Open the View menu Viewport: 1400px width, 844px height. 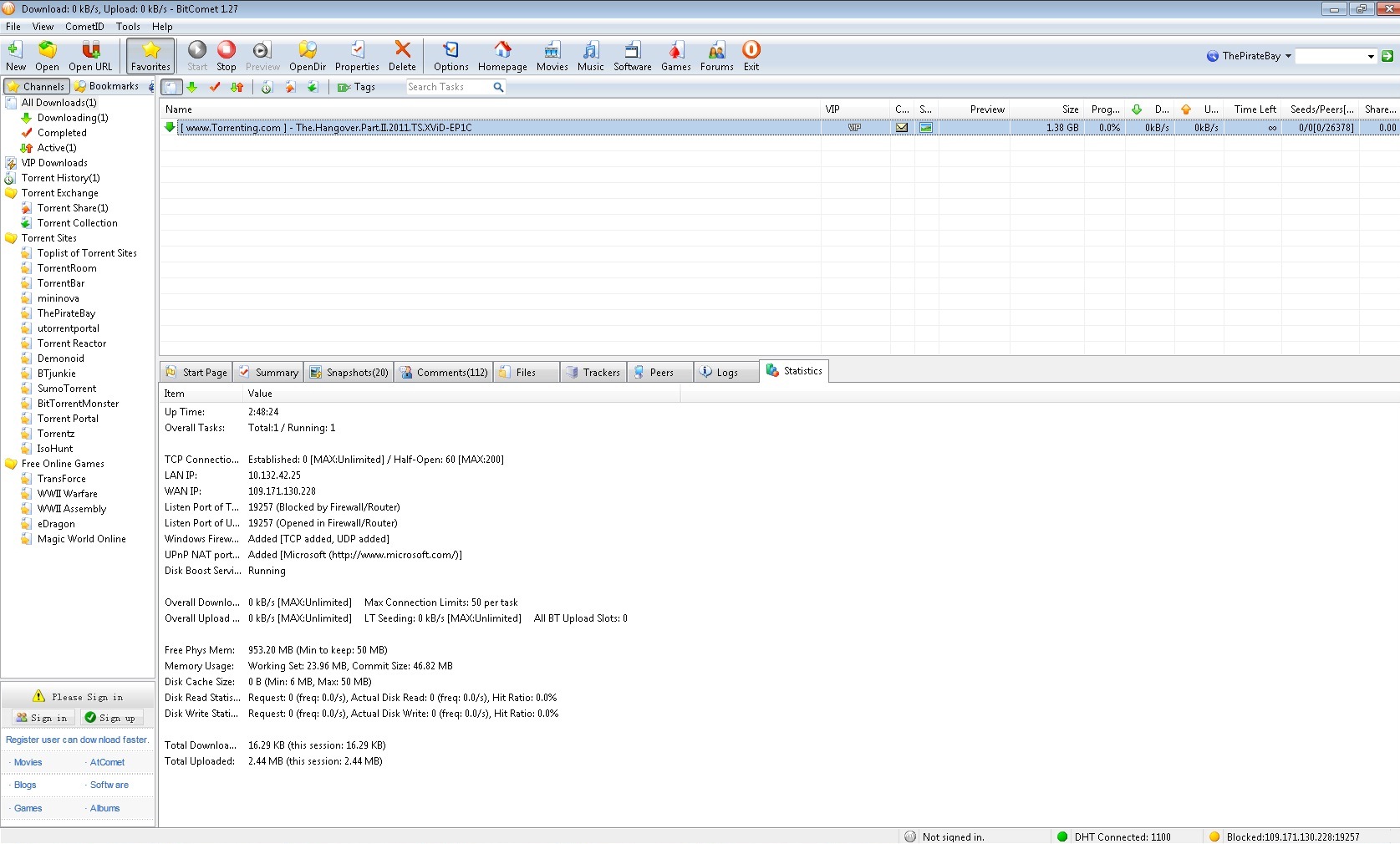tap(43, 27)
